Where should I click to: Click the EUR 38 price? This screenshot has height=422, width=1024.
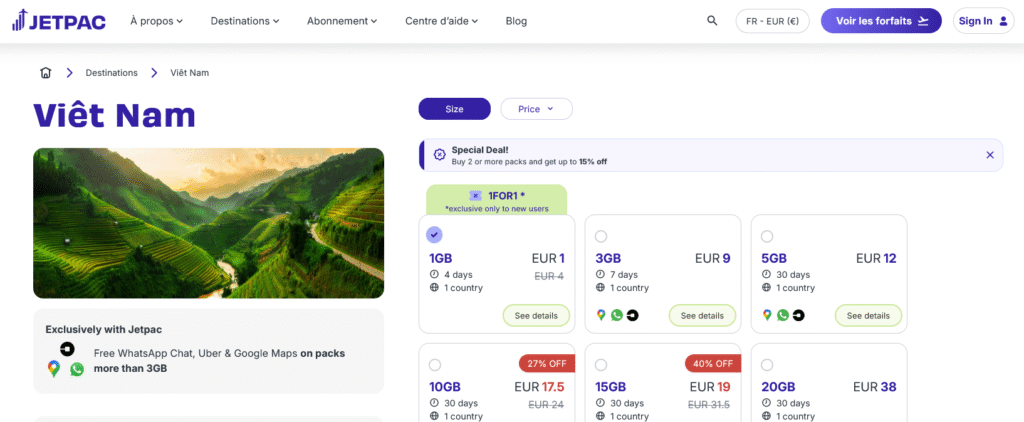click(874, 387)
